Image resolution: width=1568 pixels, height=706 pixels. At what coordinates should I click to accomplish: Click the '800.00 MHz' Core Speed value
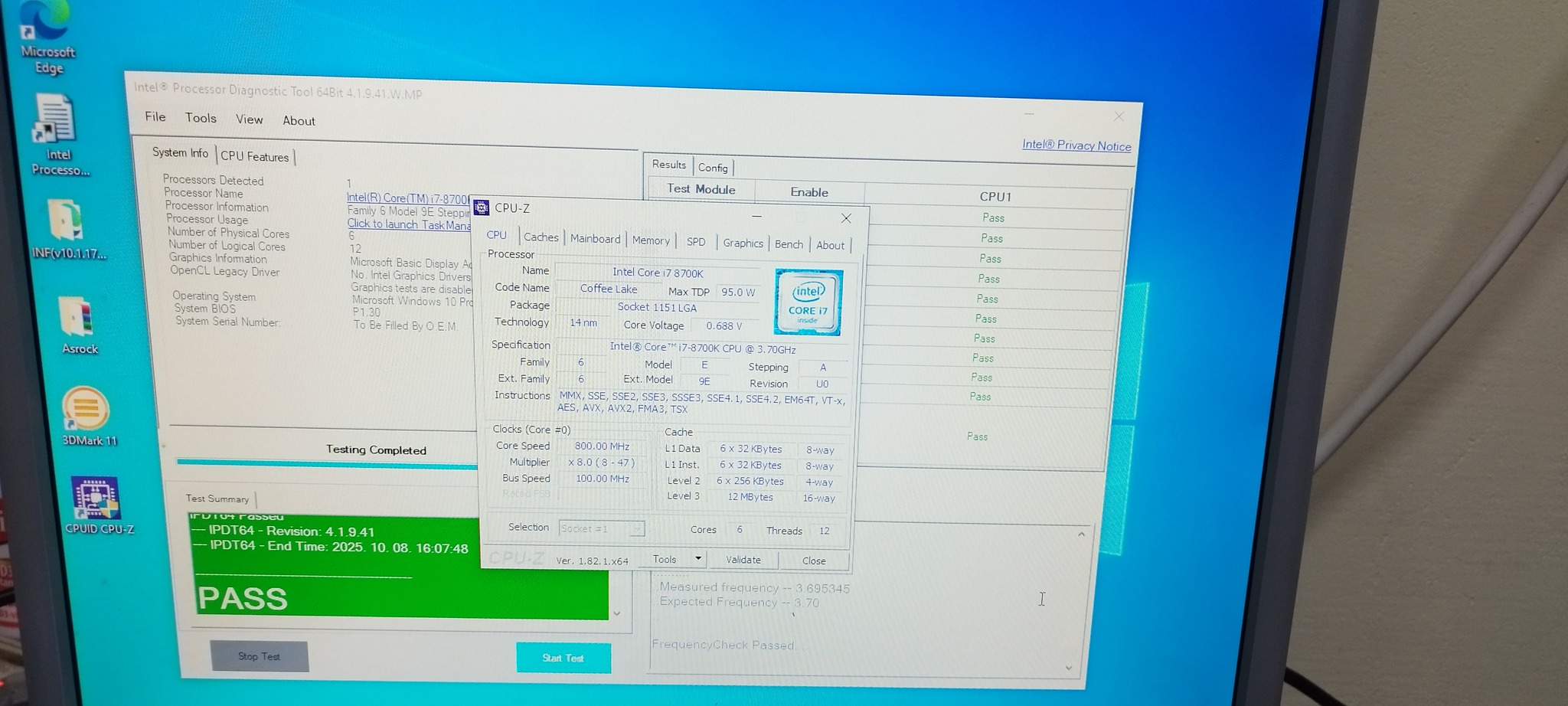pos(602,446)
